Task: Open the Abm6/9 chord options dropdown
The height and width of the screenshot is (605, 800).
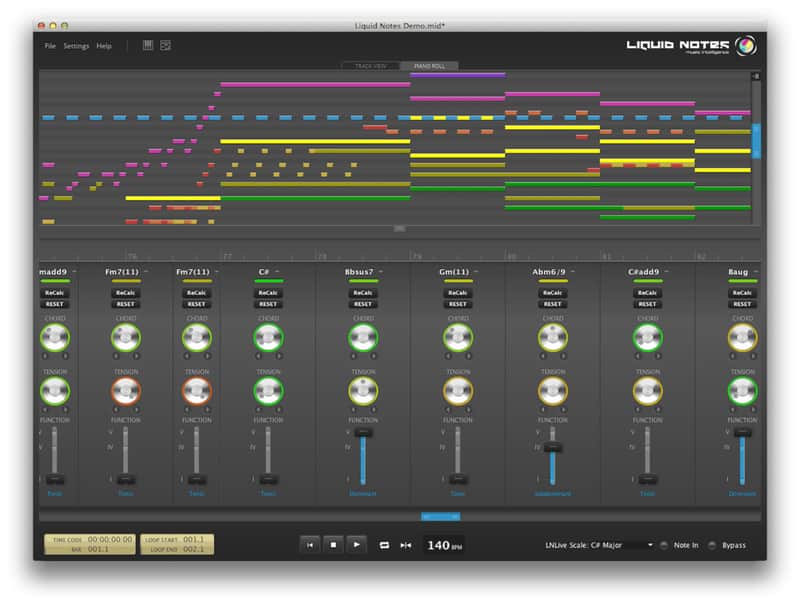Action: (x=573, y=272)
